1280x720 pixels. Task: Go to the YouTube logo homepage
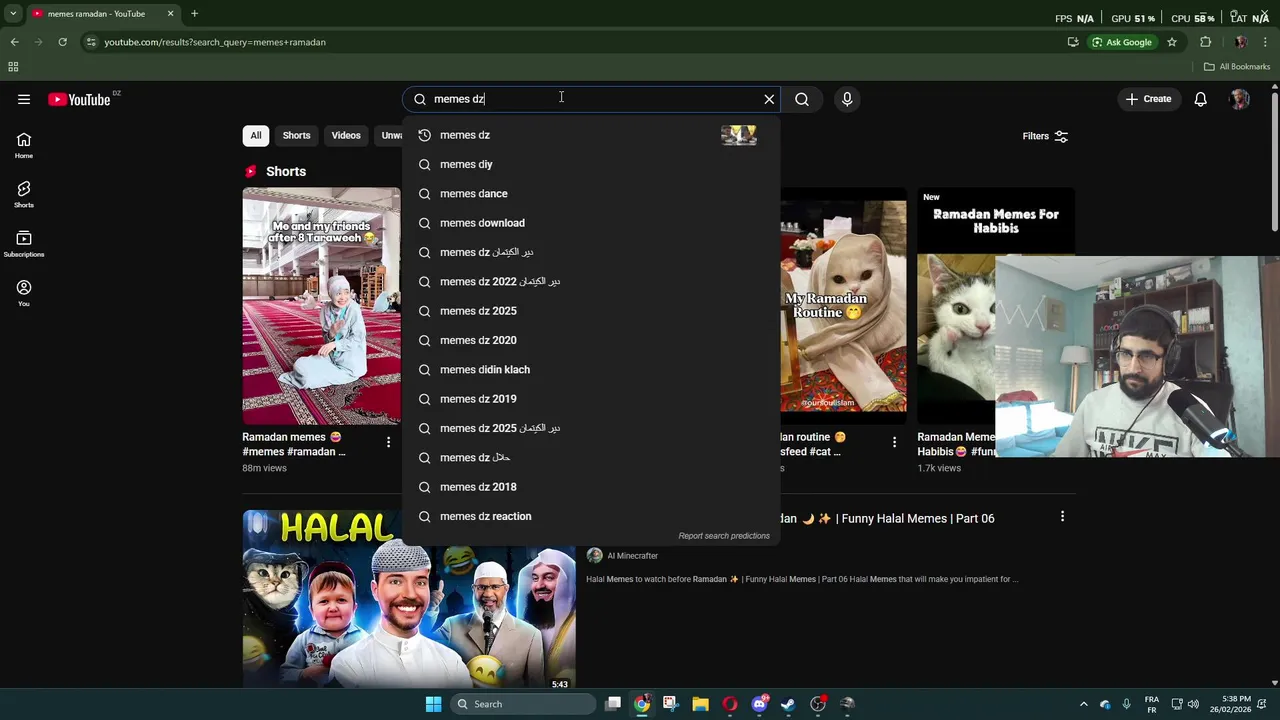(79, 99)
